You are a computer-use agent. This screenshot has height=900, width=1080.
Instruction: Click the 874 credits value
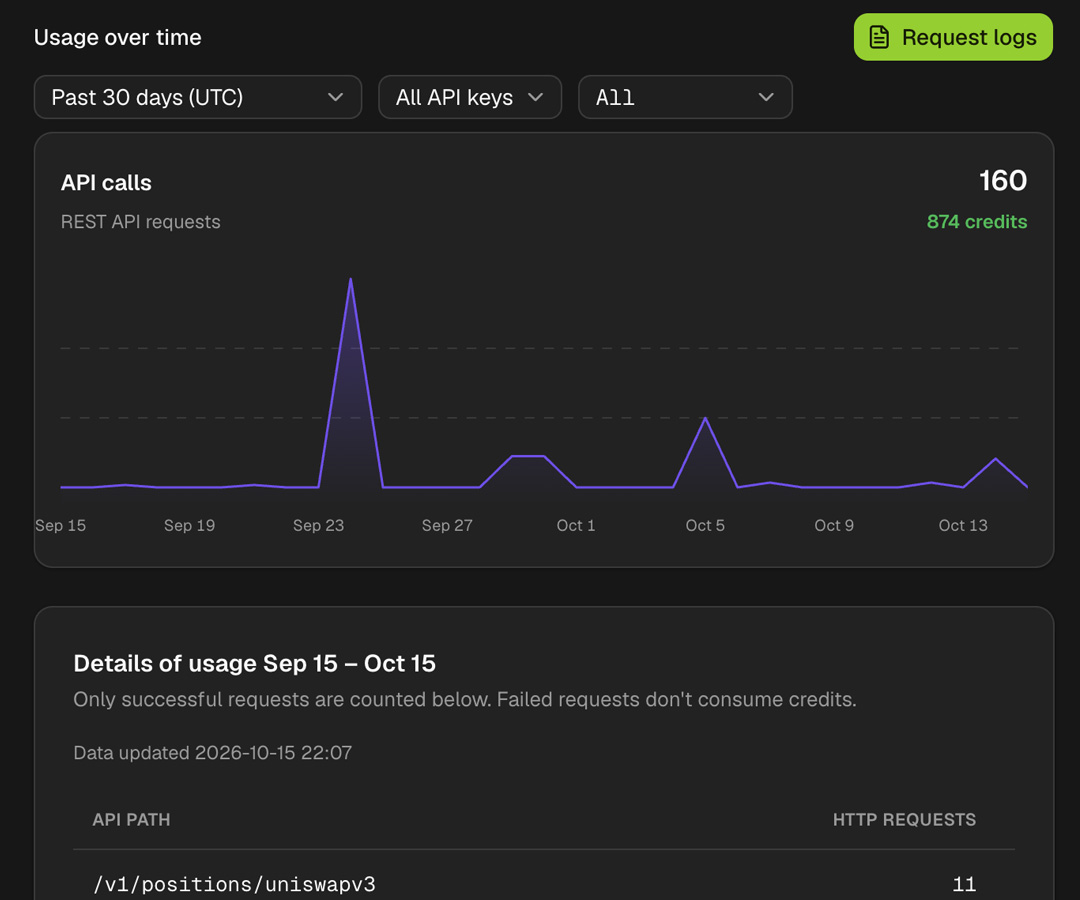(977, 222)
